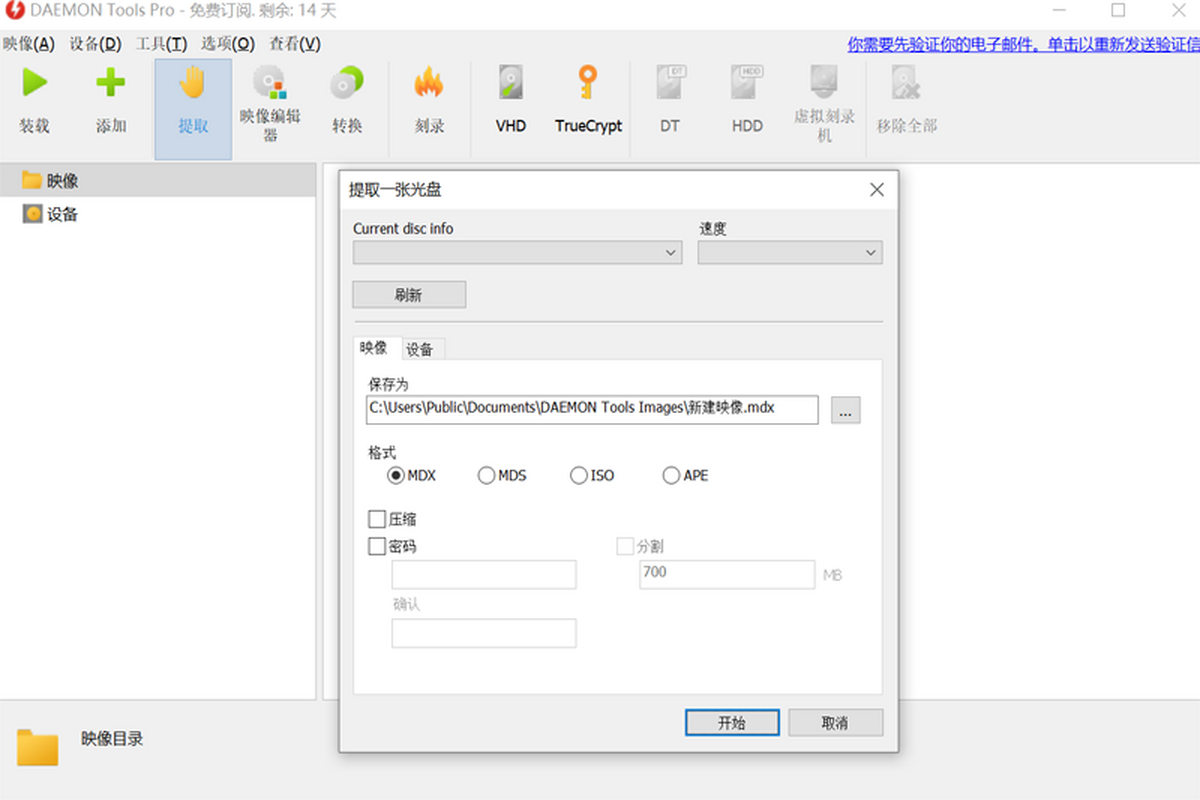Screen dimensions: 1200x800
Task: Open the Tools (工具) menu
Action: pyautogui.click(x=161, y=44)
